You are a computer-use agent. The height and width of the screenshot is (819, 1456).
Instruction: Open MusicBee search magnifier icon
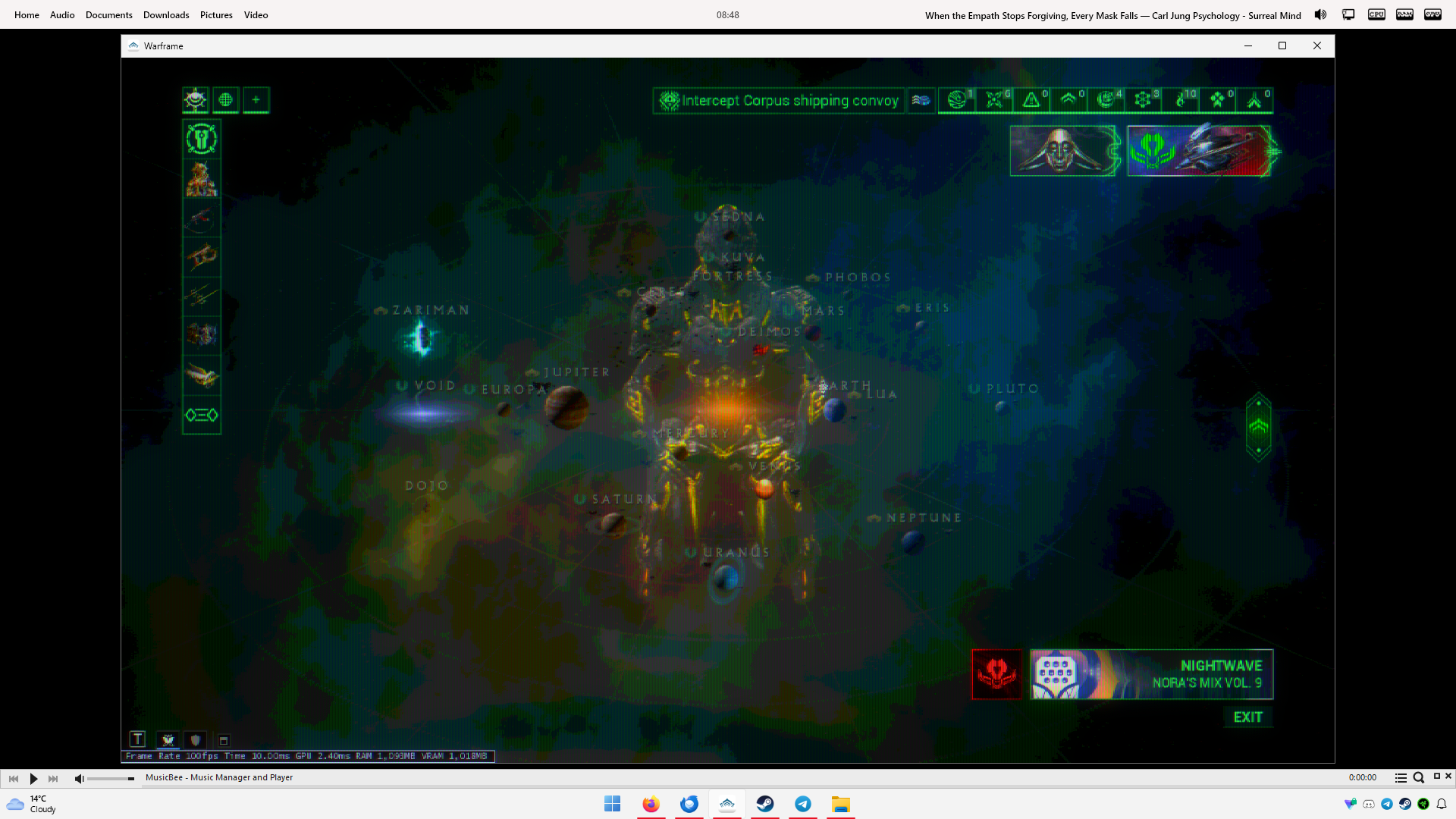click(x=1418, y=778)
